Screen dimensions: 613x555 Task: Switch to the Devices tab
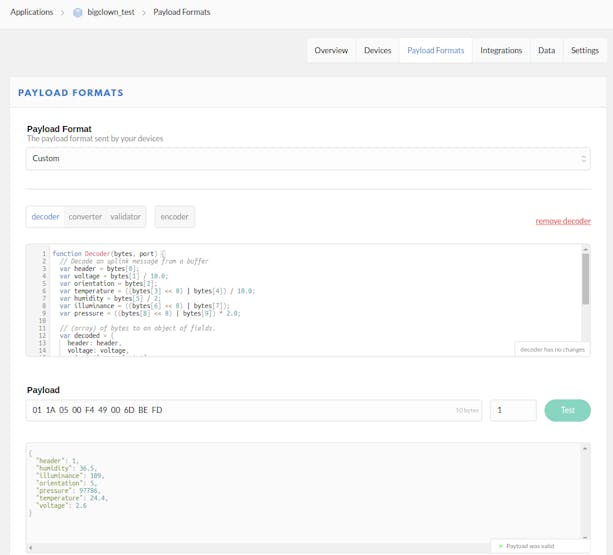pos(378,50)
